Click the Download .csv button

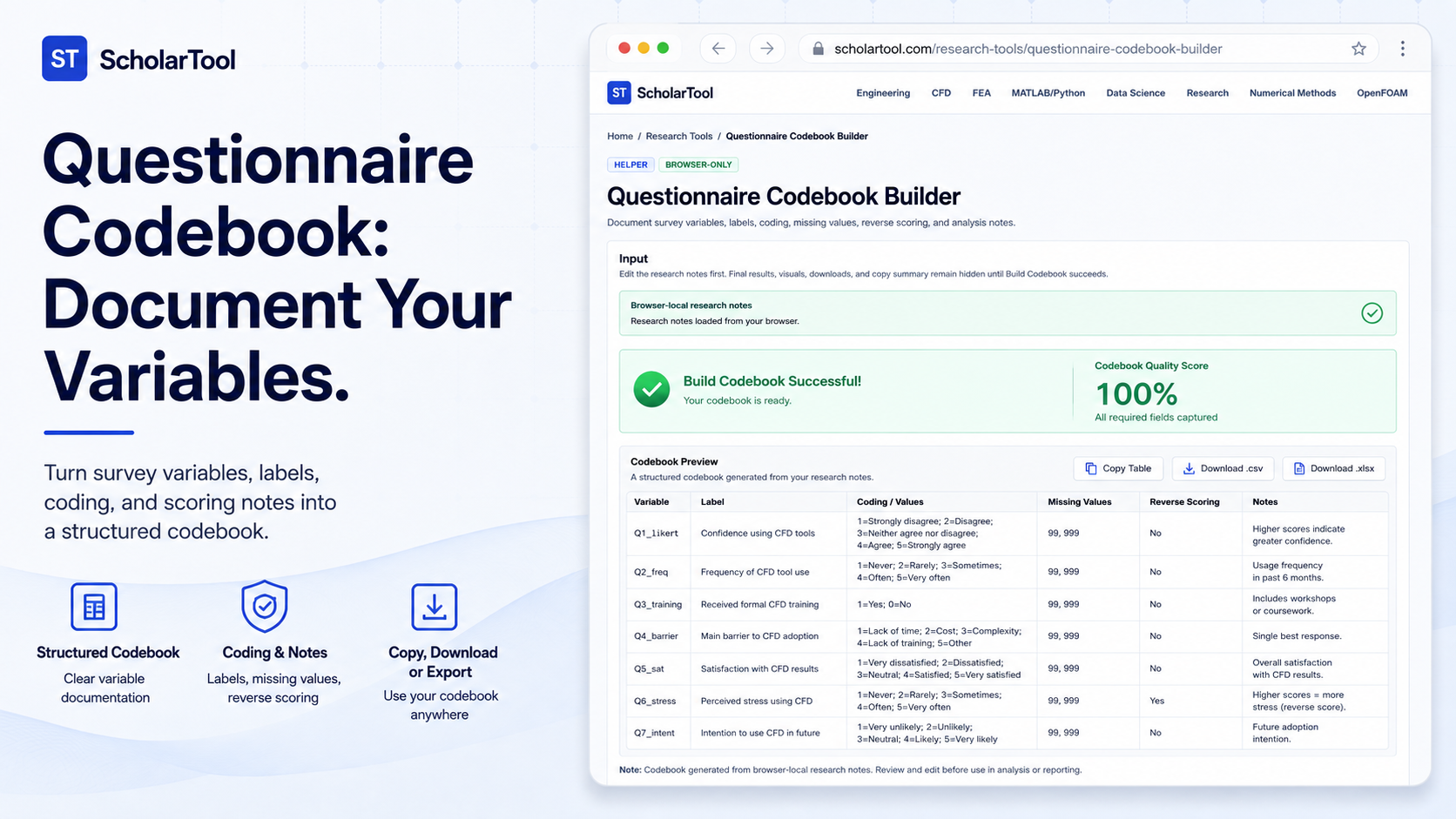click(x=1223, y=468)
